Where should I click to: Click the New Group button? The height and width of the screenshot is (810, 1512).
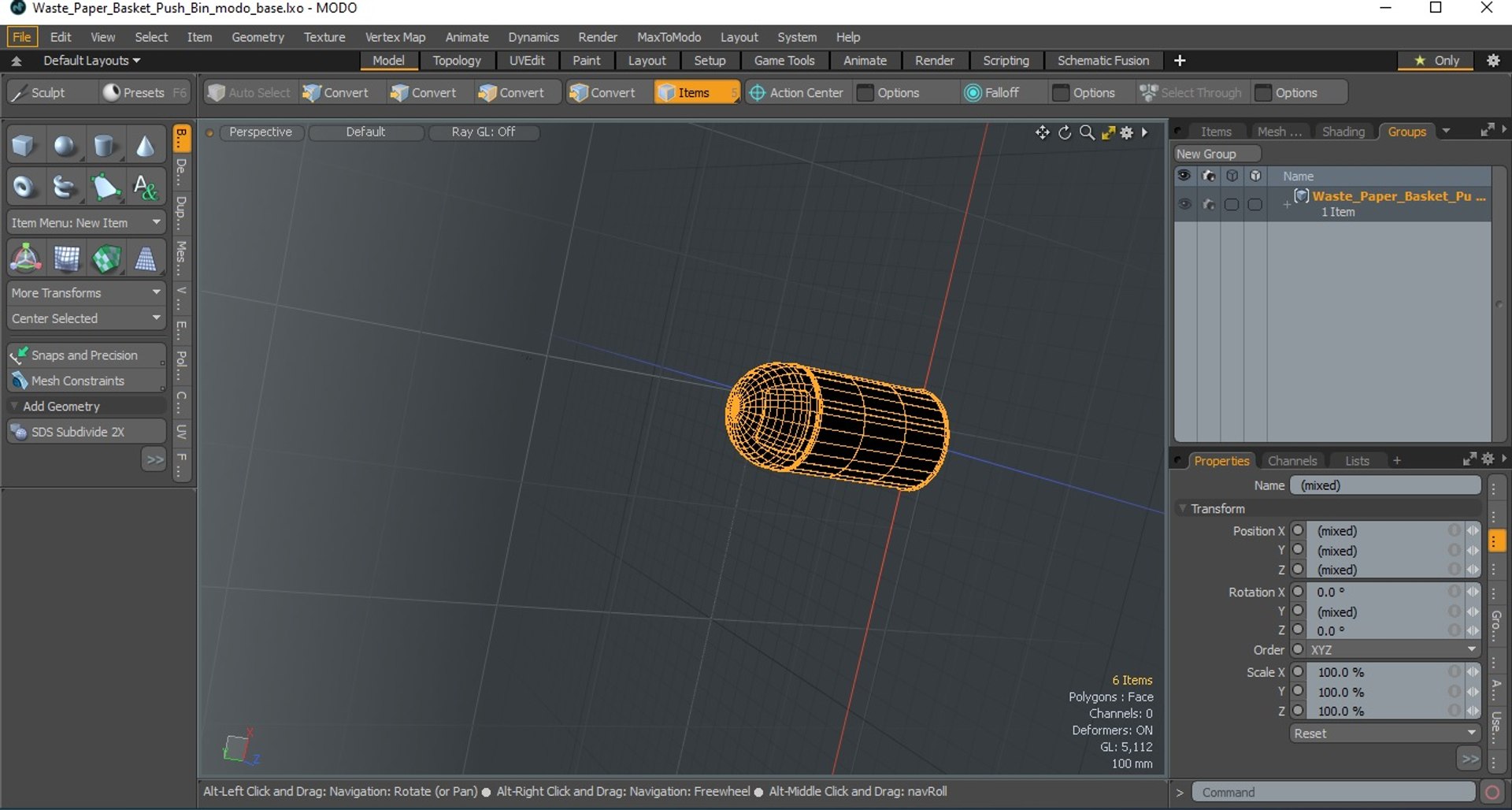(1217, 154)
